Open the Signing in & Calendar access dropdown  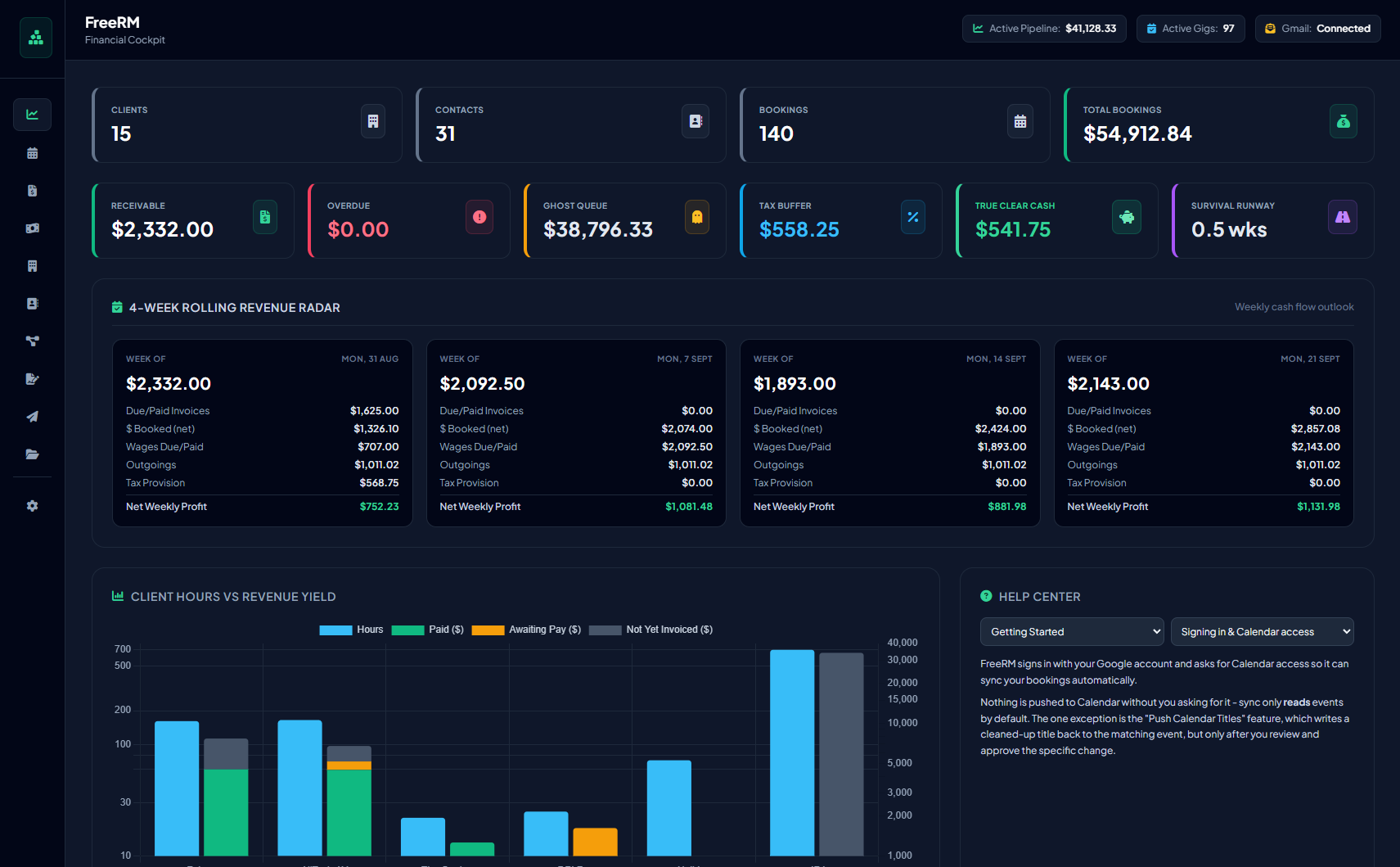coord(1263,631)
